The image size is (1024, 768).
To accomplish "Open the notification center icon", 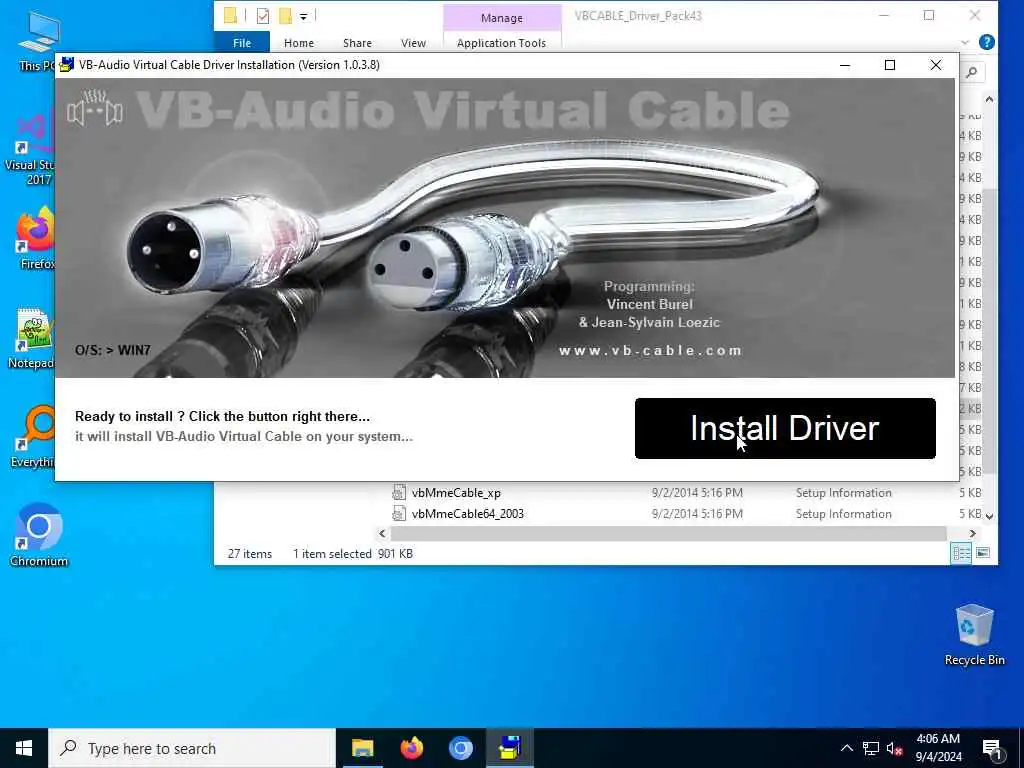I will pyautogui.click(x=992, y=749).
